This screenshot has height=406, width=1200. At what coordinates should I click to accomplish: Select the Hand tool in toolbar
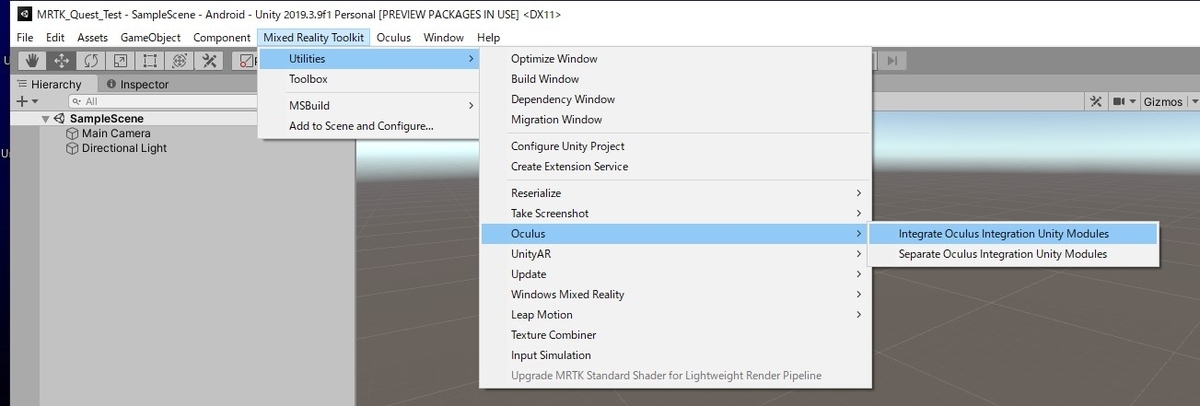coord(33,60)
